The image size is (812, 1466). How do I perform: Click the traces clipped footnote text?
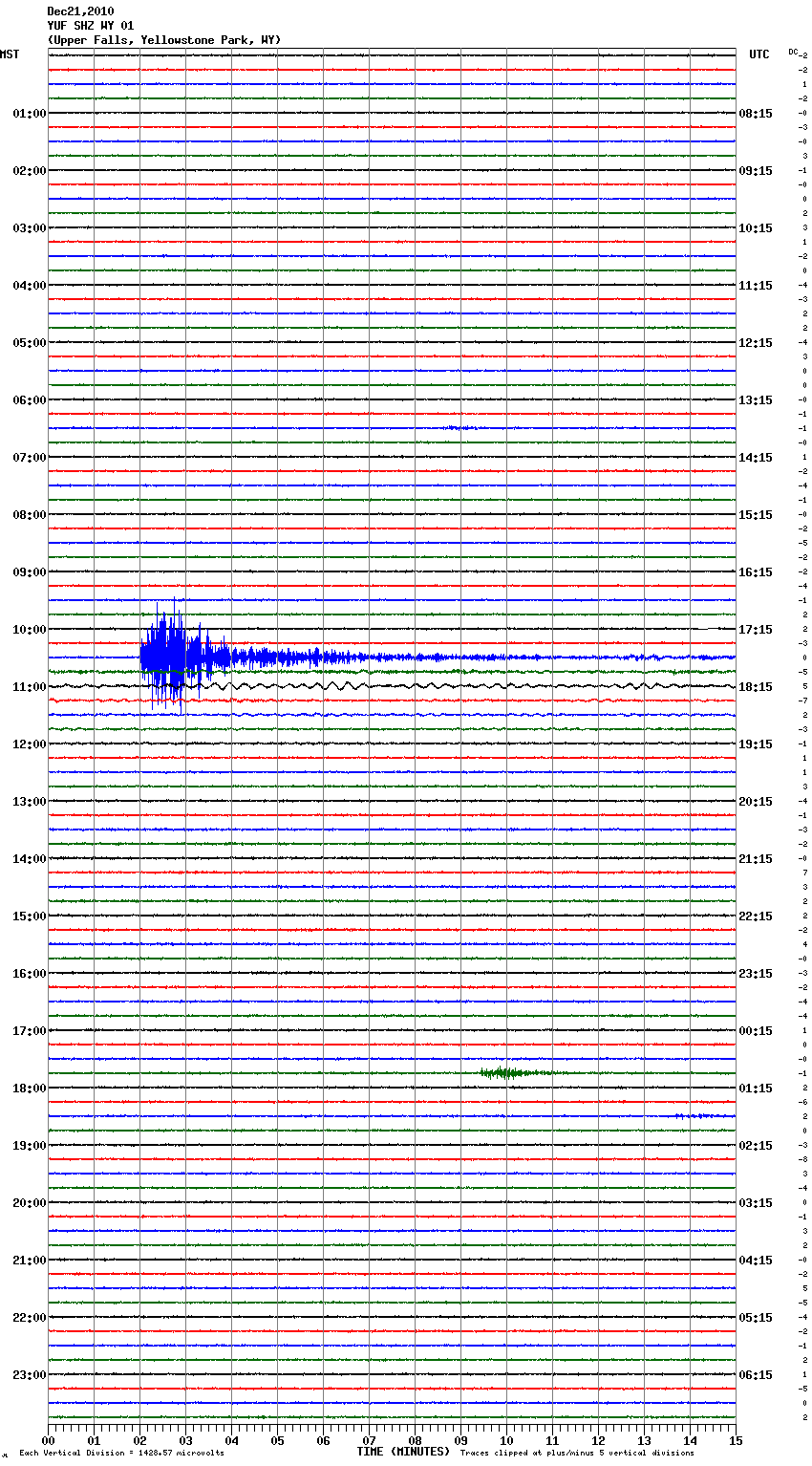[x=577, y=1453]
